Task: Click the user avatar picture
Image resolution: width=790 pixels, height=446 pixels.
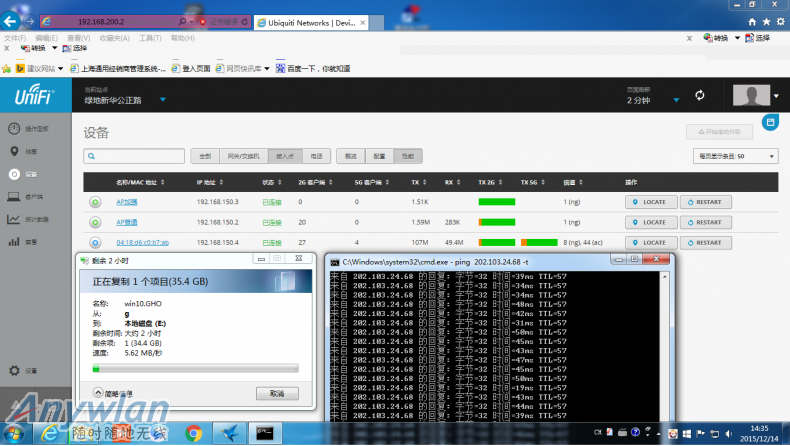Action: tap(751, 95)
